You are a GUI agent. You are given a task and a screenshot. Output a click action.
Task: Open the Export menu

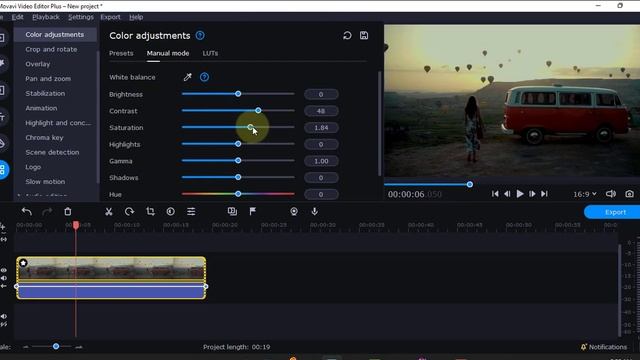point(110,17)
